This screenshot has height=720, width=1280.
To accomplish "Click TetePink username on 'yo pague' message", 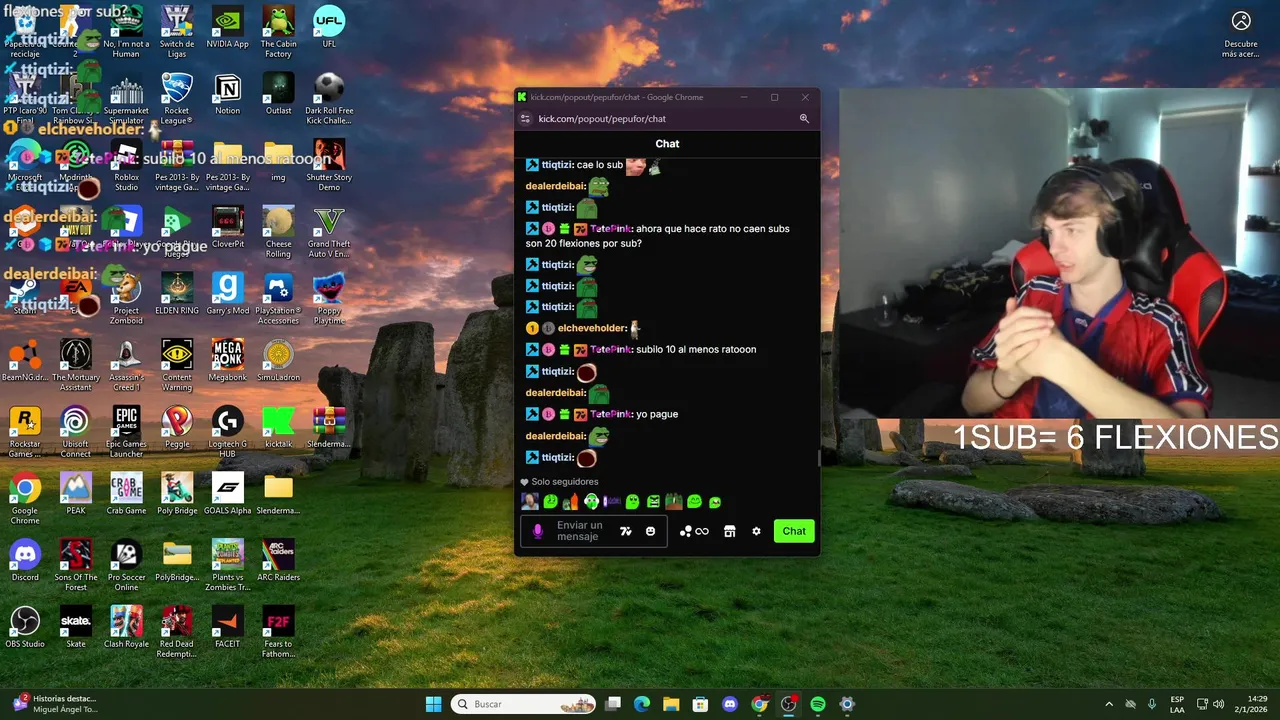I will click(x=611, y=414).
